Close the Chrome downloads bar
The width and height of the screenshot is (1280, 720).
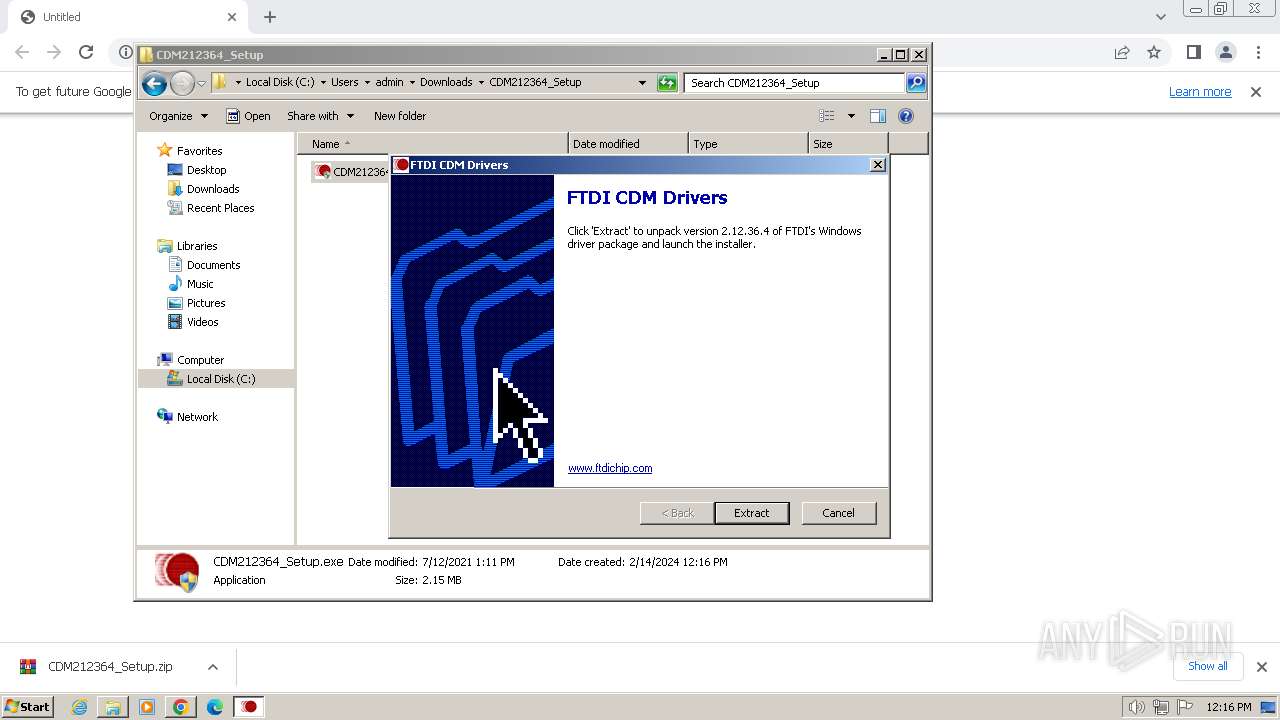coord(1261,667)
